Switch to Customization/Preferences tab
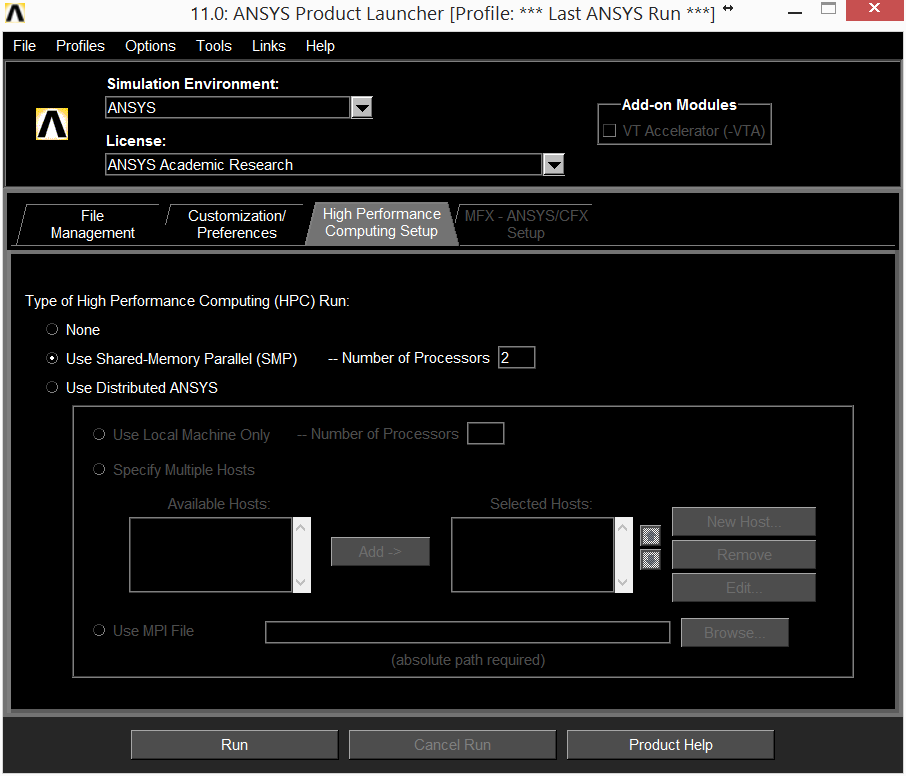Screen dimensions: 906x776 coord(236,224)
